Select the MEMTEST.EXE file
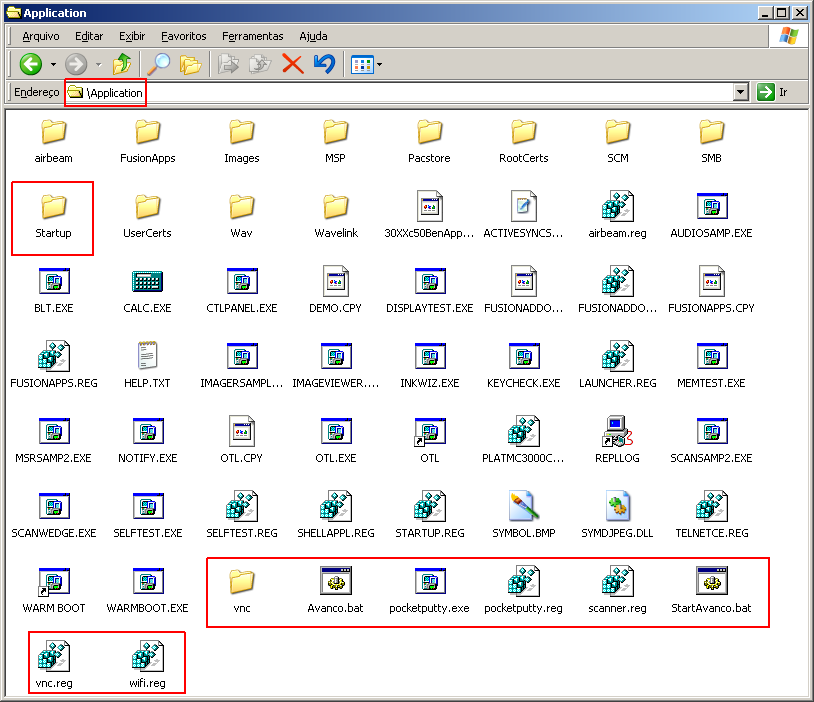The width and height of the screenshot is (814, 702). pyautogui.click(x=711, y=367)
